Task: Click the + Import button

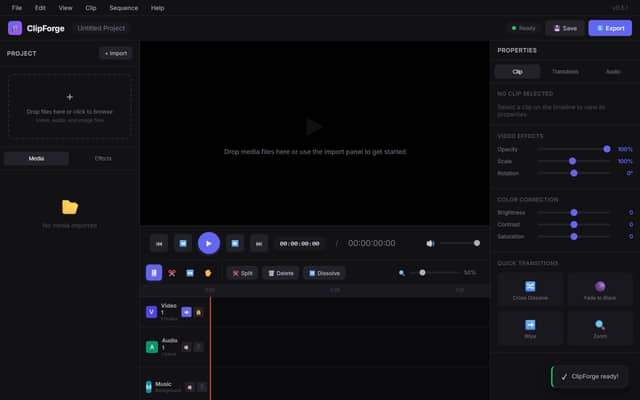Action: click(116, 53)
